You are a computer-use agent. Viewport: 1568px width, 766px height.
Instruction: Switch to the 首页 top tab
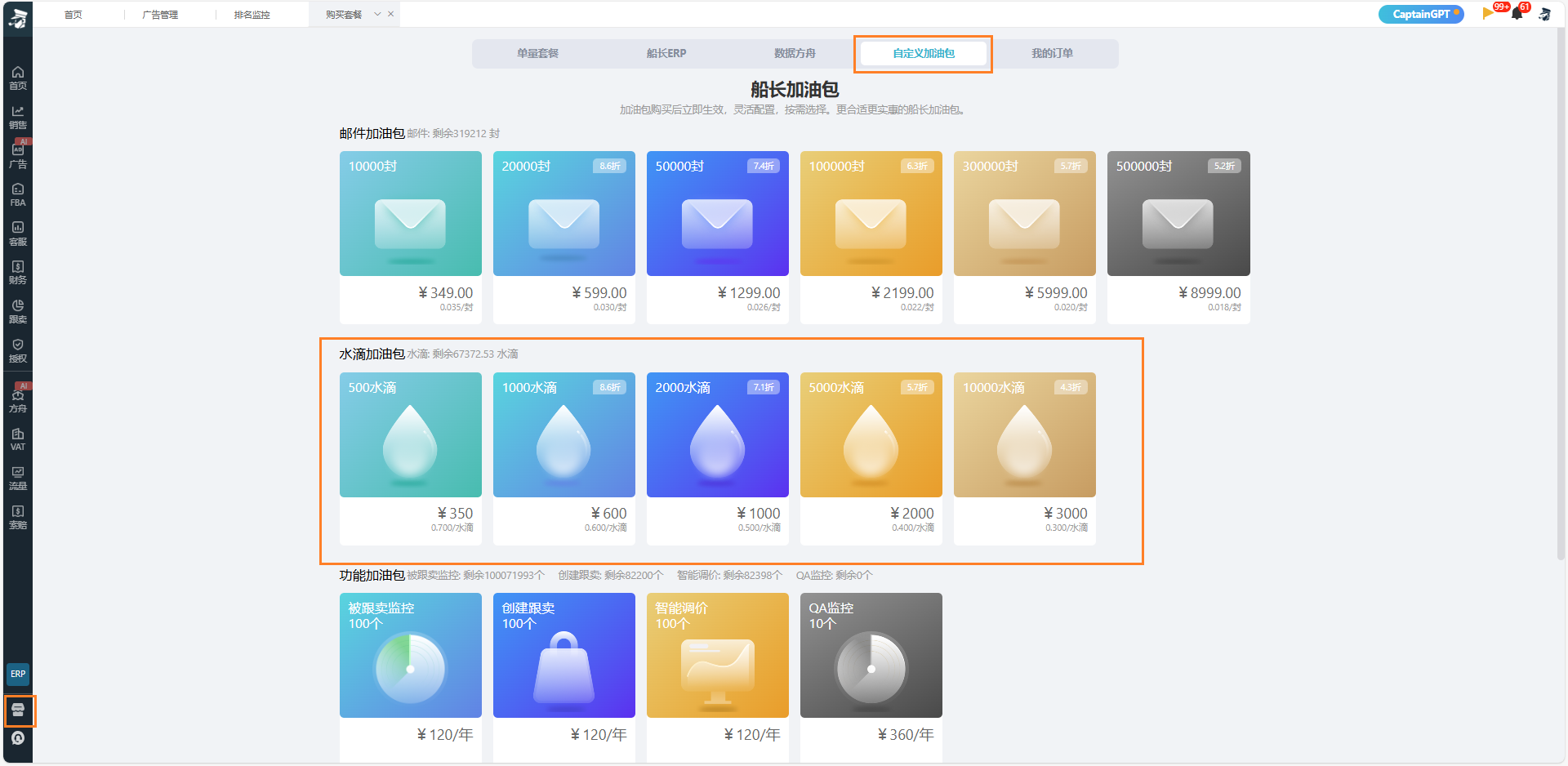click(x=73, y=15)
